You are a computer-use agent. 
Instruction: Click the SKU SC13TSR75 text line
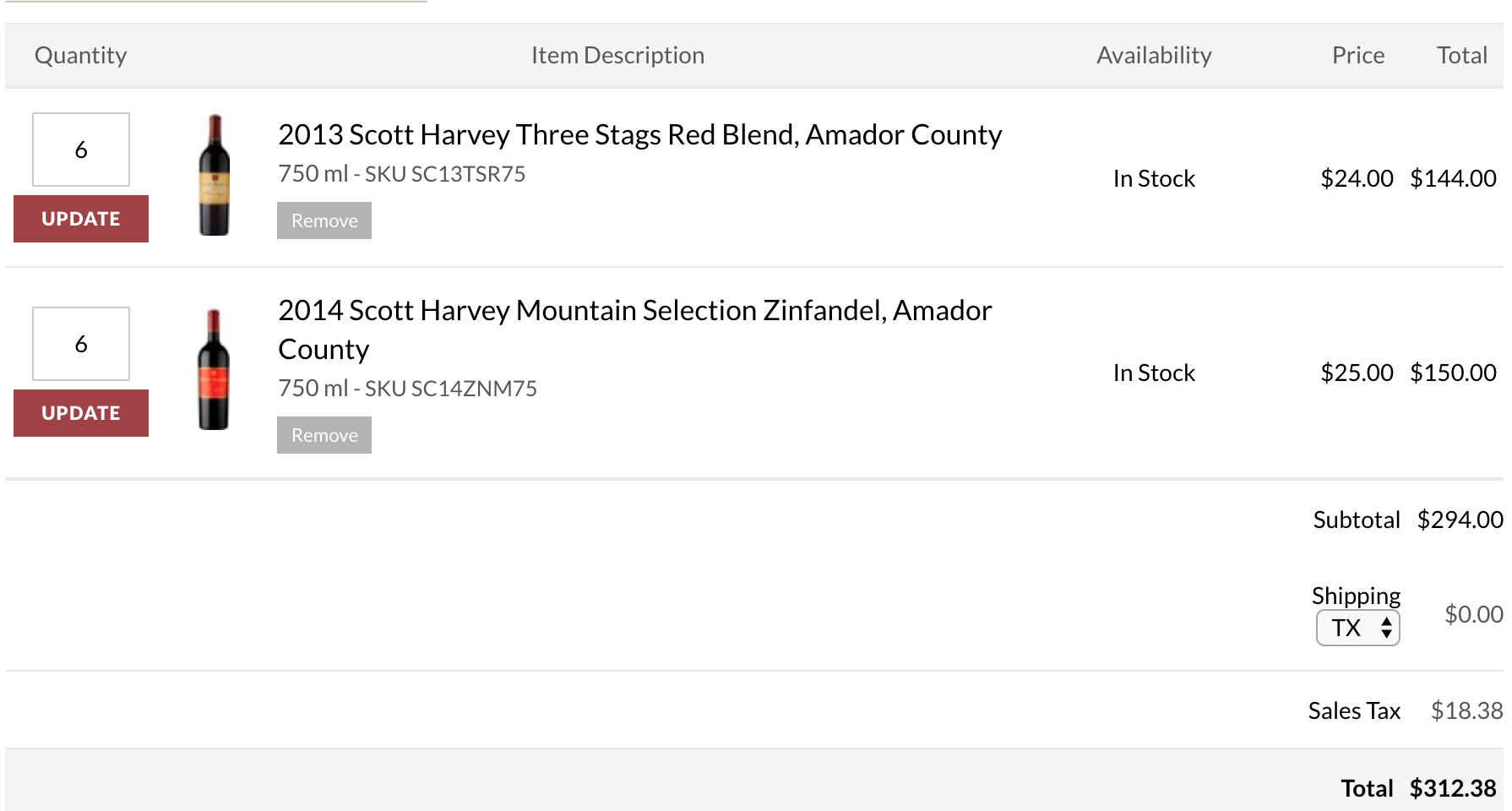tap(402, 174)
